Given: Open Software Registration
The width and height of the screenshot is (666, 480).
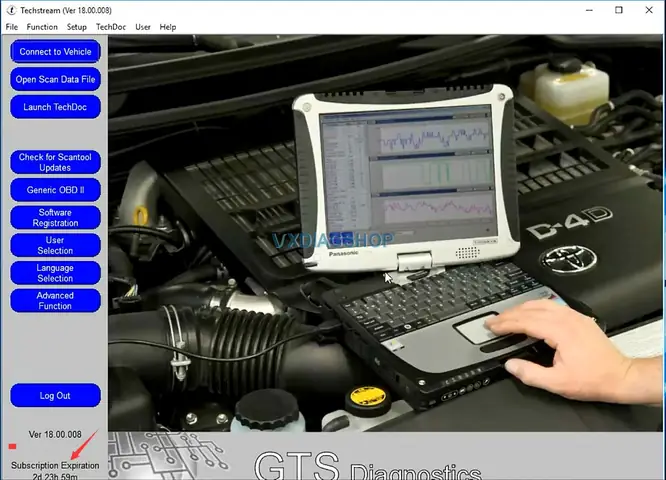Looking at the screenshot, I should 55,217.
